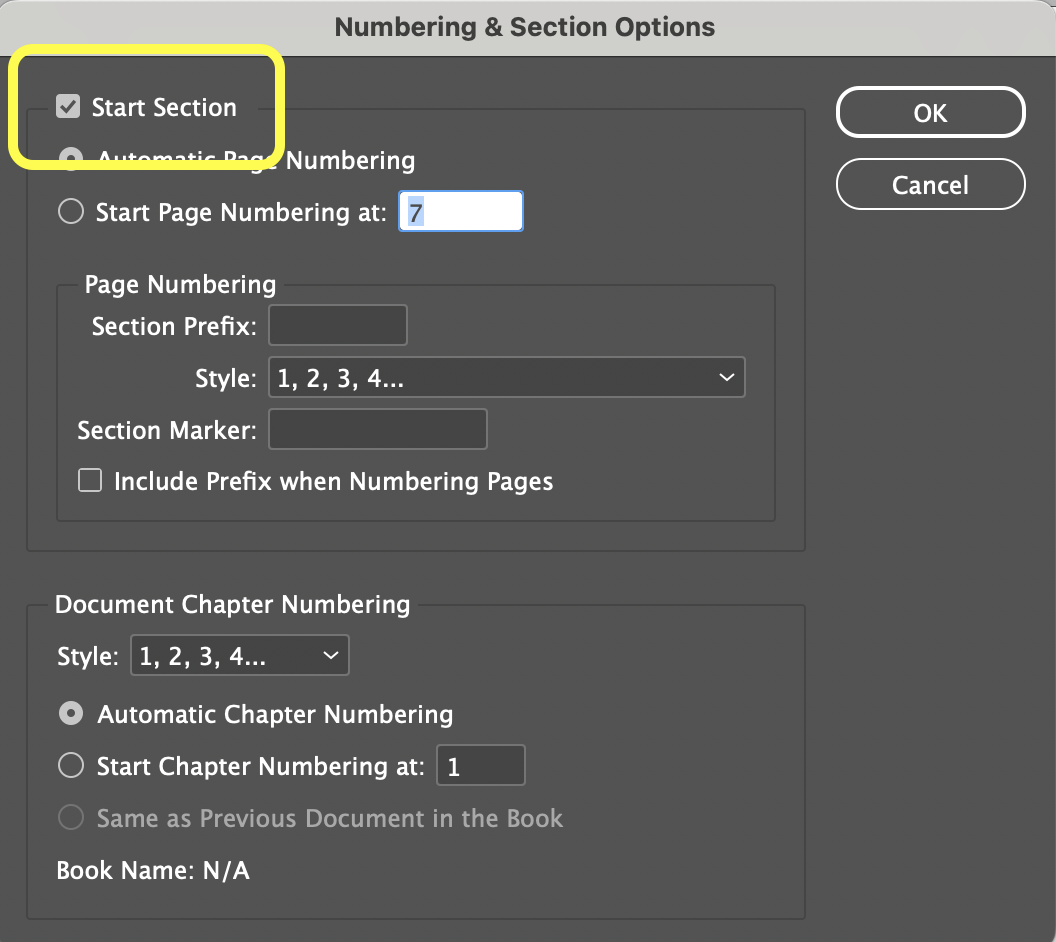Select the Automatic Chapter Numbering radio button
Image resolution: width=1056 pixels, height=942 pixels.
click(71, 714)
